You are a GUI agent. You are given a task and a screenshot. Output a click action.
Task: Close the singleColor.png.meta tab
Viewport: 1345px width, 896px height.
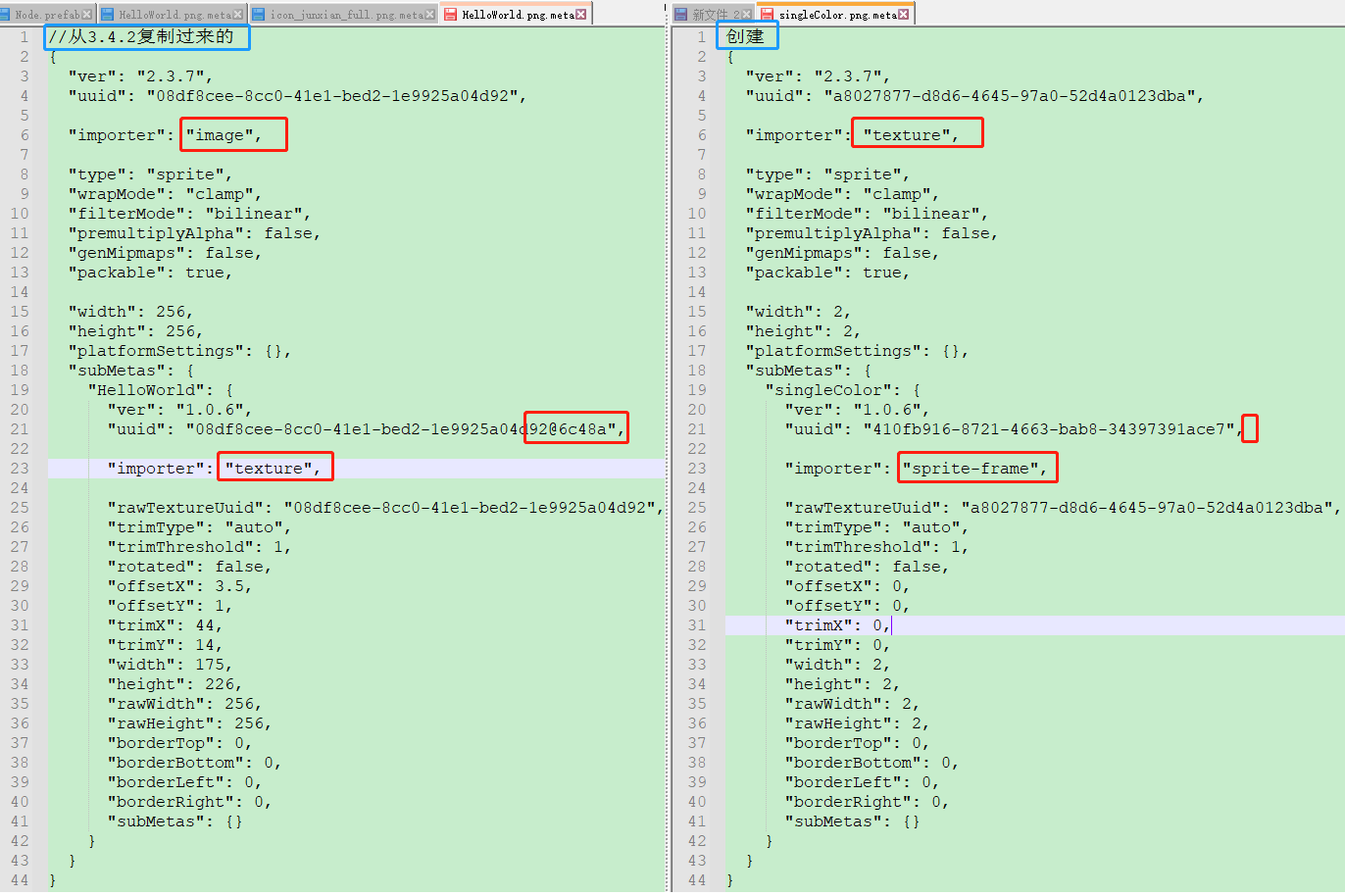904,15
